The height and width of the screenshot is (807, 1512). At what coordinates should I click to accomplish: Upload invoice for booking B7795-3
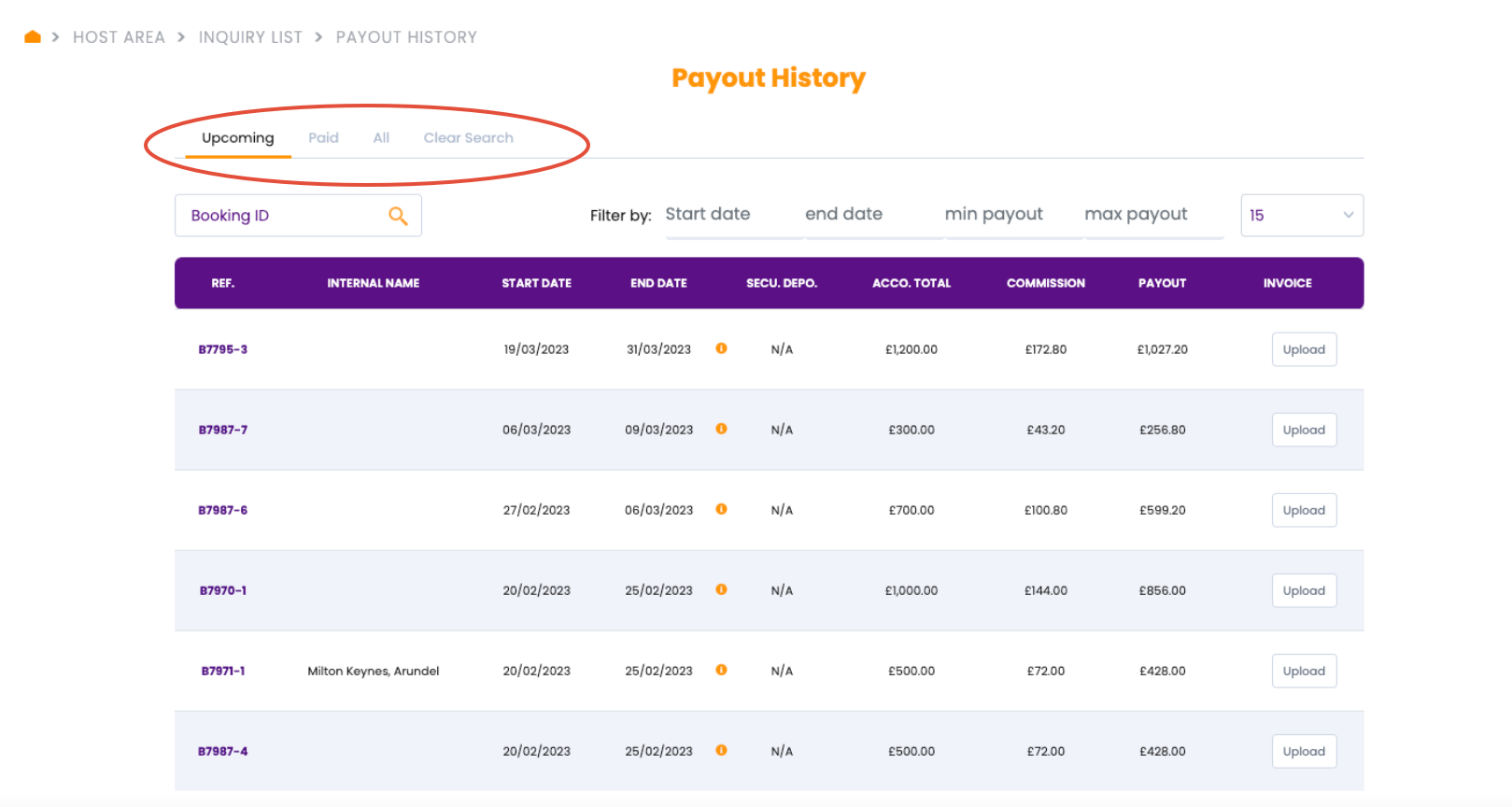point(1304,349)
